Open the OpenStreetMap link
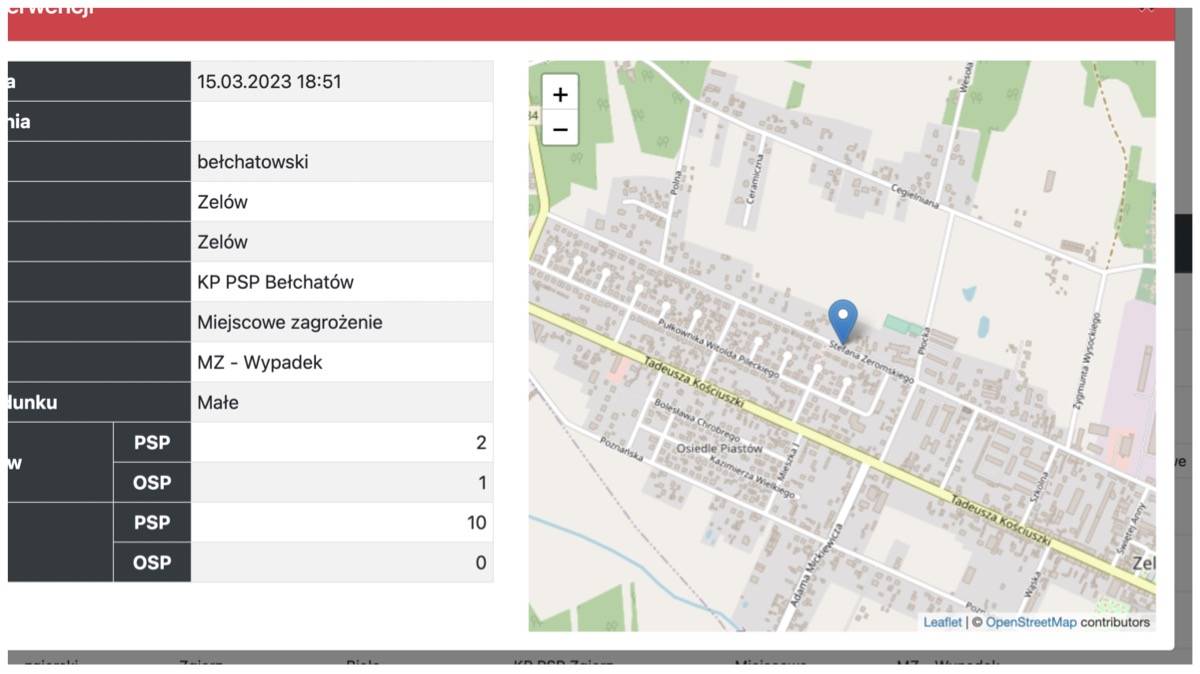Viewport: 1200px width, 674px height. (1031, 622)
